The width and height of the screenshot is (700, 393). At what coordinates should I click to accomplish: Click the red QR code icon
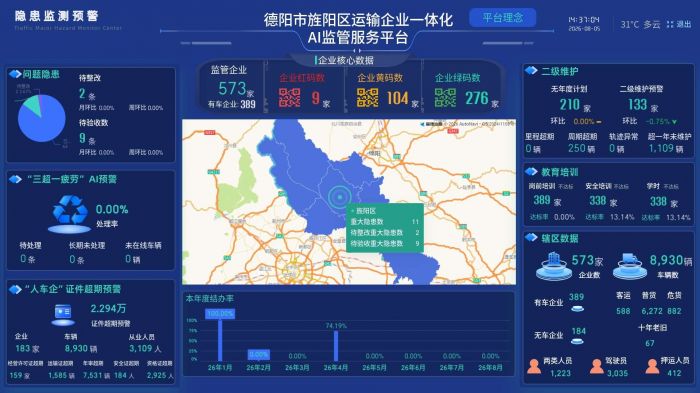[x=289, y=98]
